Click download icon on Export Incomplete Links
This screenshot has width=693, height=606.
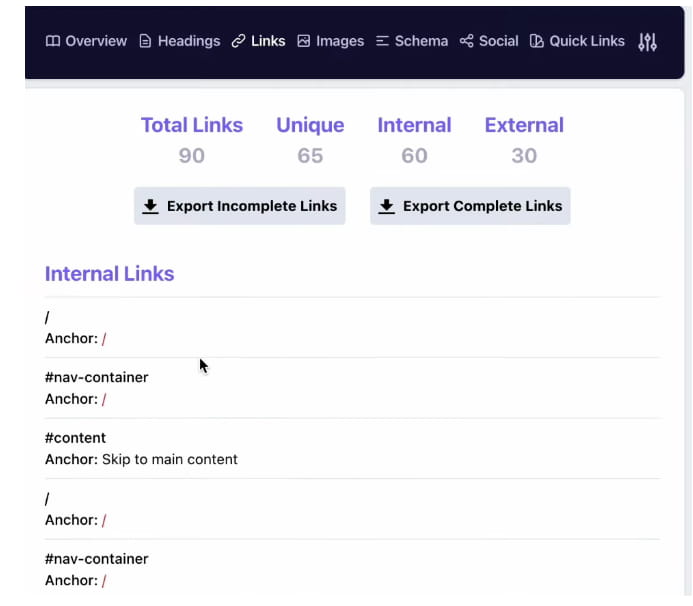[x=151, y=206]
